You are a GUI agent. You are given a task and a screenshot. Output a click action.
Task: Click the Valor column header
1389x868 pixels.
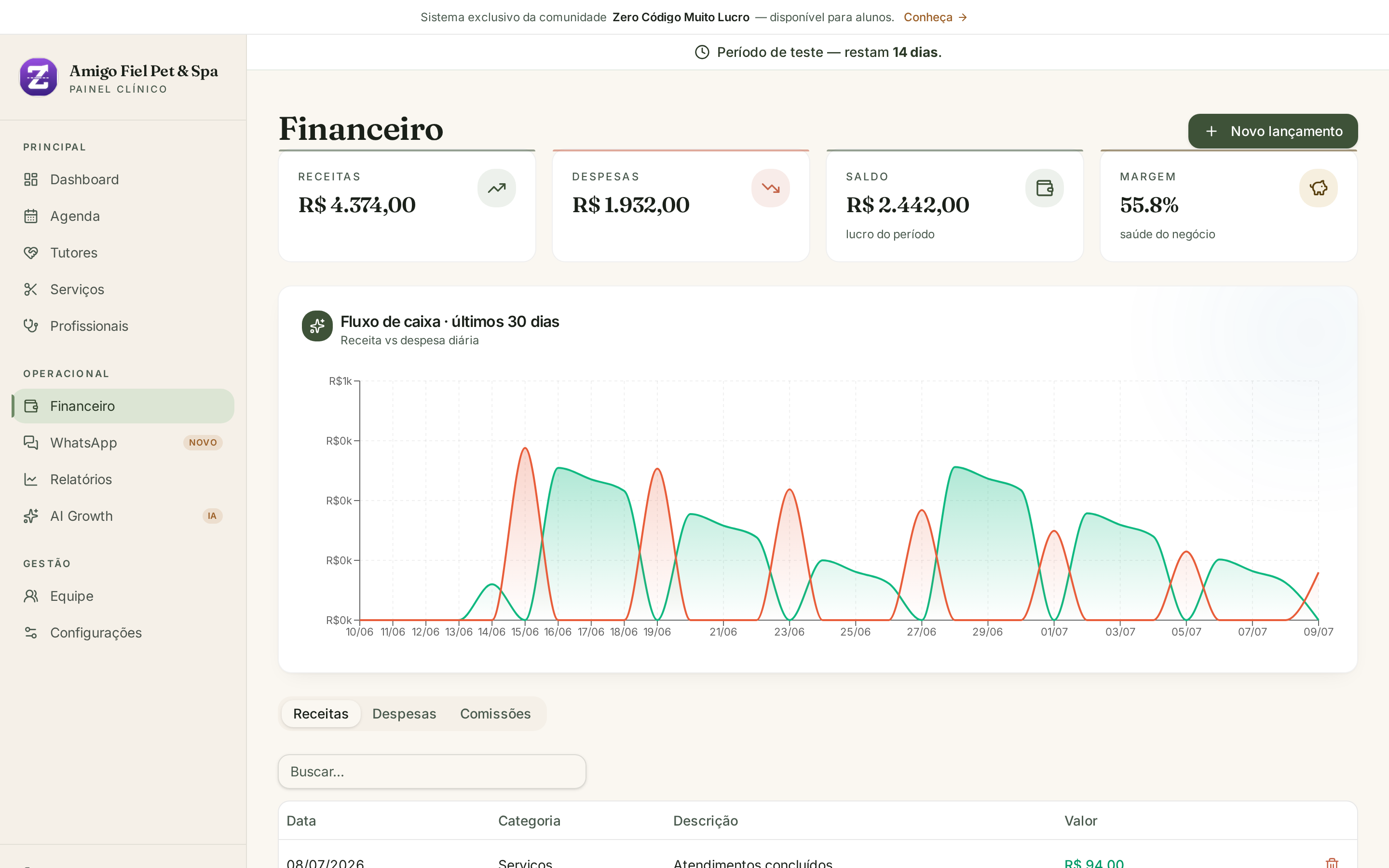(x=1081, y=821)
